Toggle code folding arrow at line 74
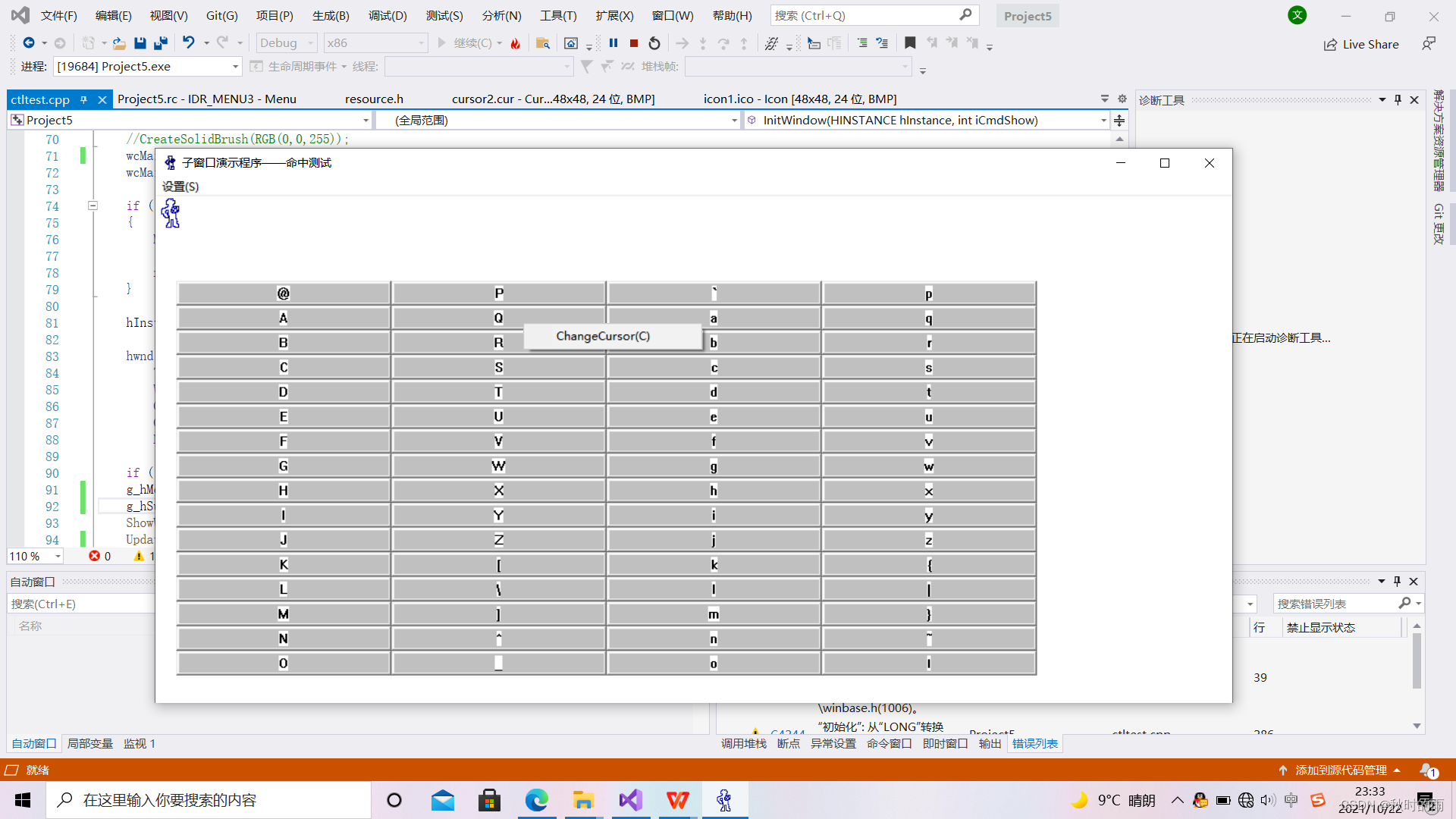The image size is (1456, 819). tap(94, 206)
